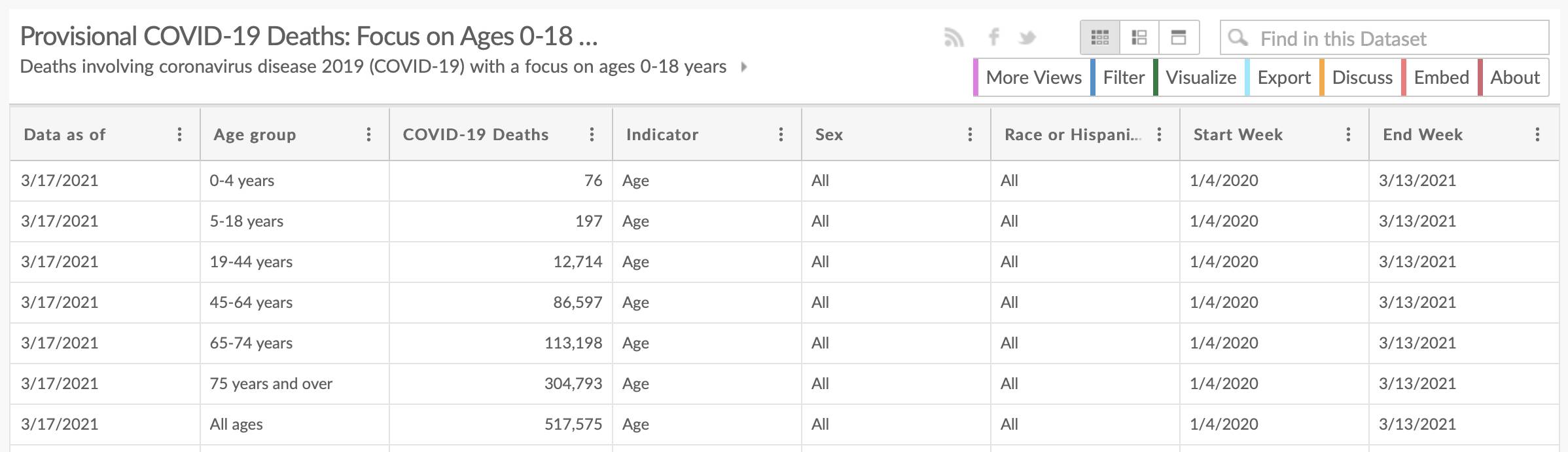Select End Week cell in 65-74 years row
The image size is (1568, 452).
tap(1464, 343)
